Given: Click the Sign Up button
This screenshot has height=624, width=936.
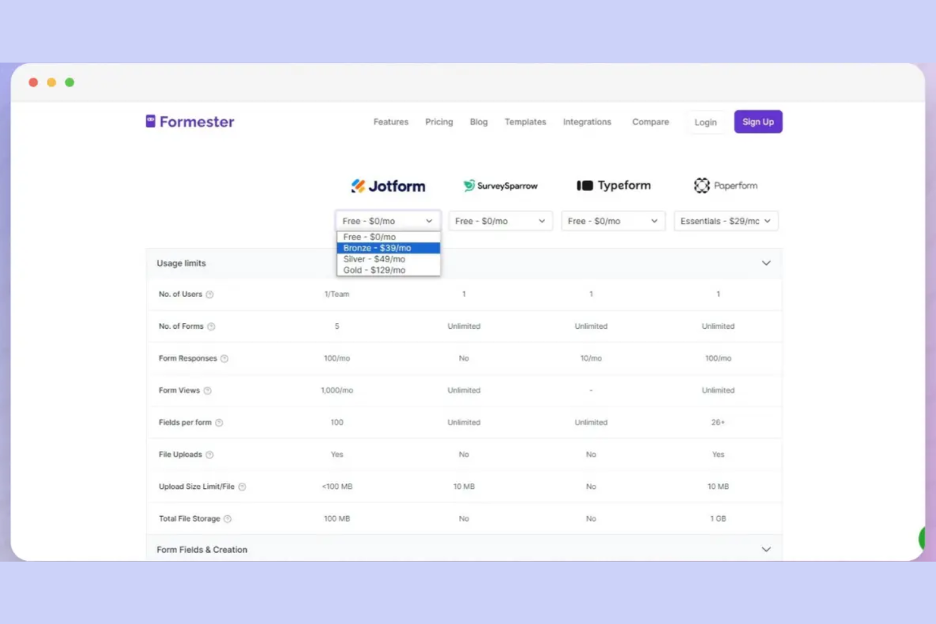Looking at the screenshot, I should [x=758, y=121].
